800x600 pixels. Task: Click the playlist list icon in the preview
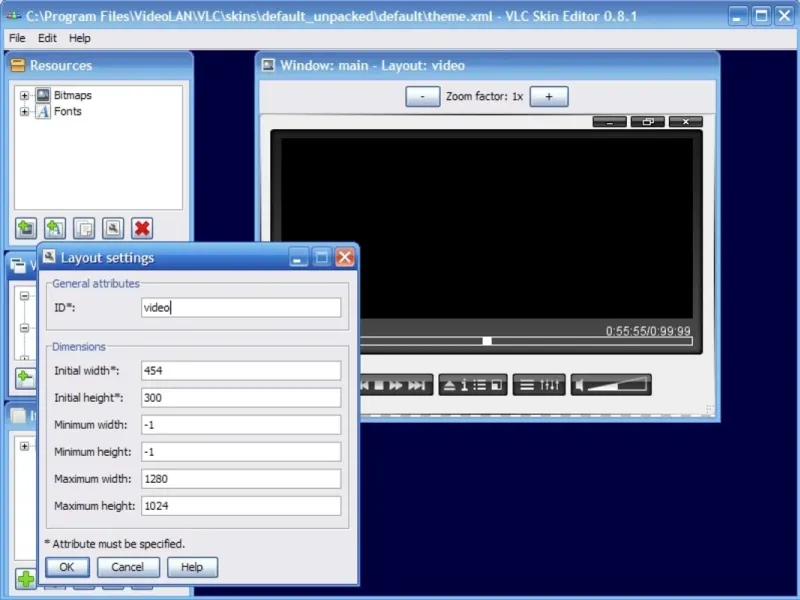coord(480,385)
